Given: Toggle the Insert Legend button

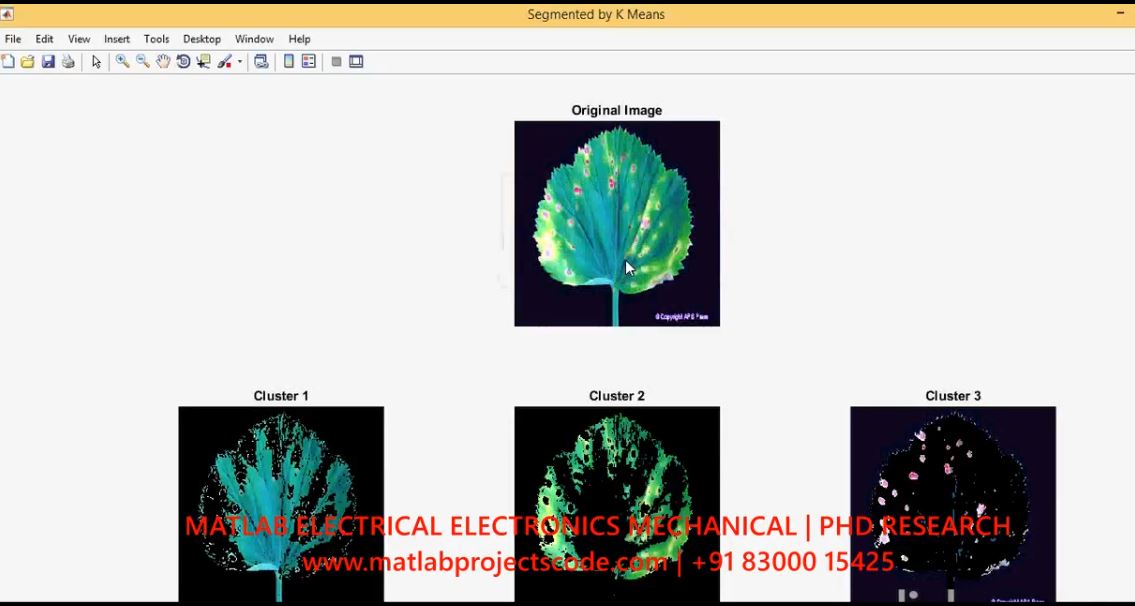Looking at the screenshot, I should [x=309, y=62].
